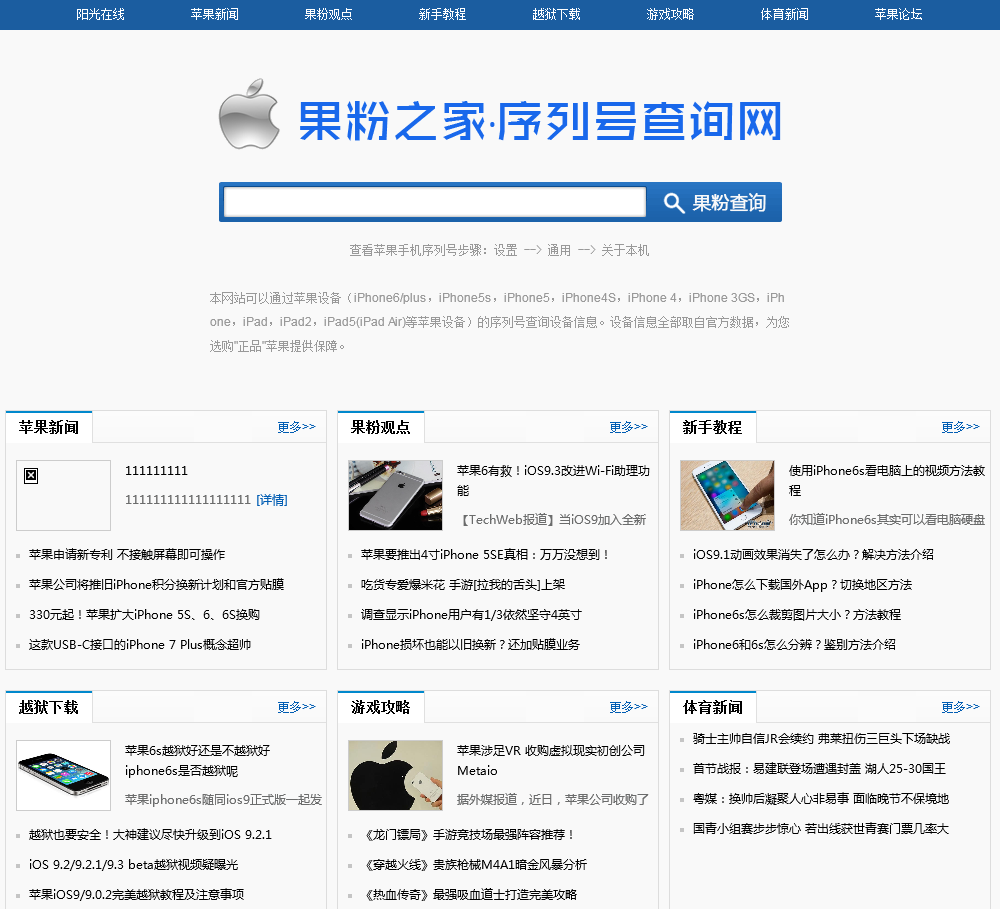Open 国青小组赛步步惊心 article

click(x=821, y=828)
